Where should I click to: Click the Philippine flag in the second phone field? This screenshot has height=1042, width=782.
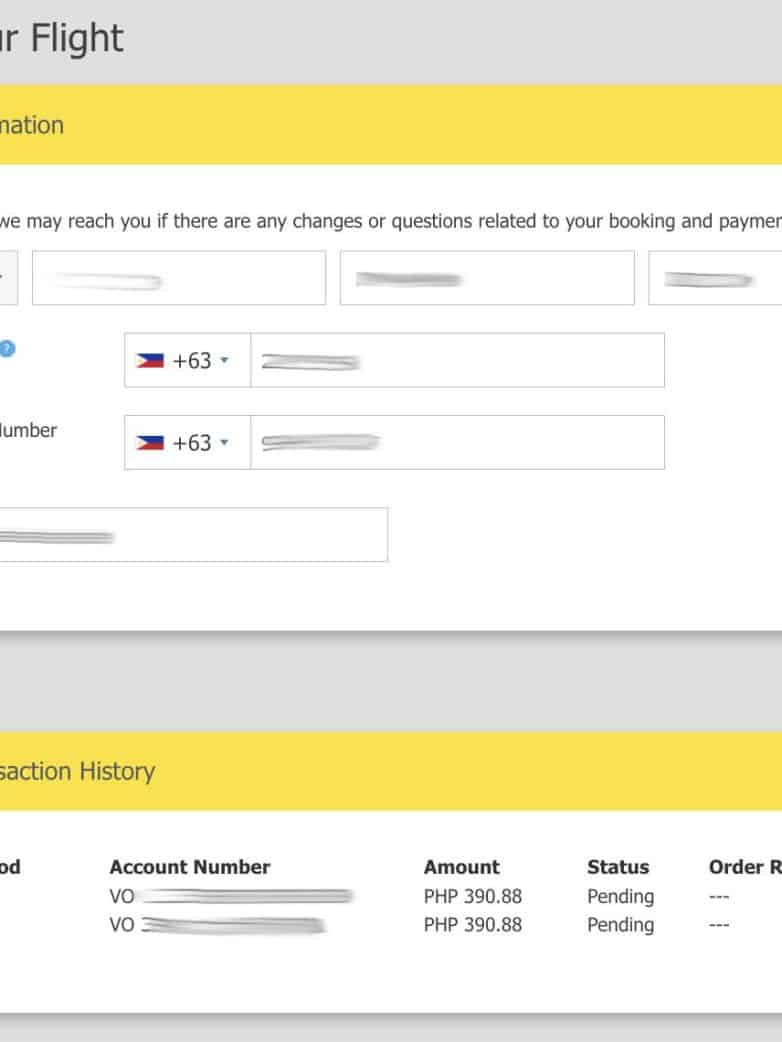point(149,442)
